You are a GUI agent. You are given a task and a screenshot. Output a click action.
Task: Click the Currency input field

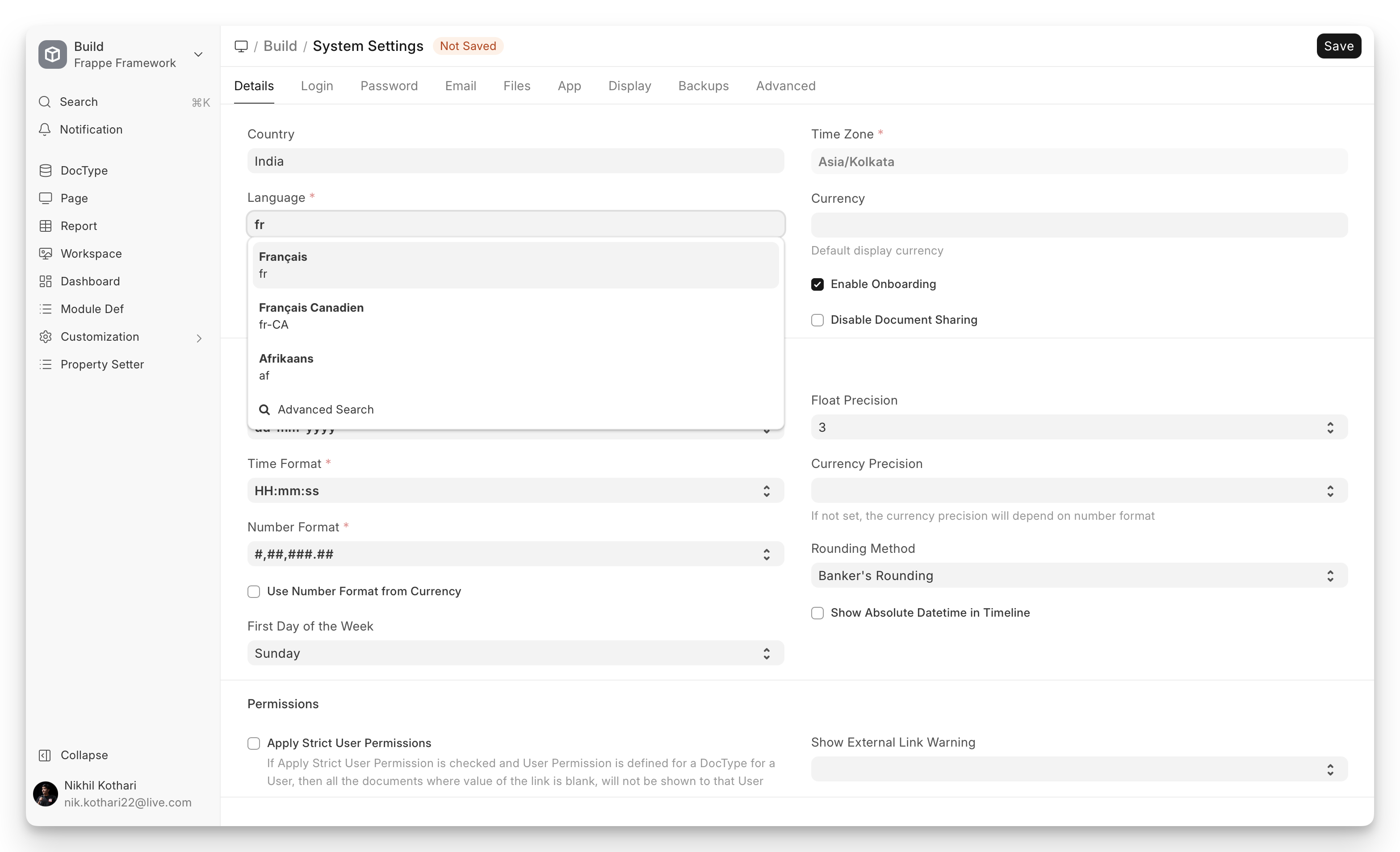point(1078,225)
